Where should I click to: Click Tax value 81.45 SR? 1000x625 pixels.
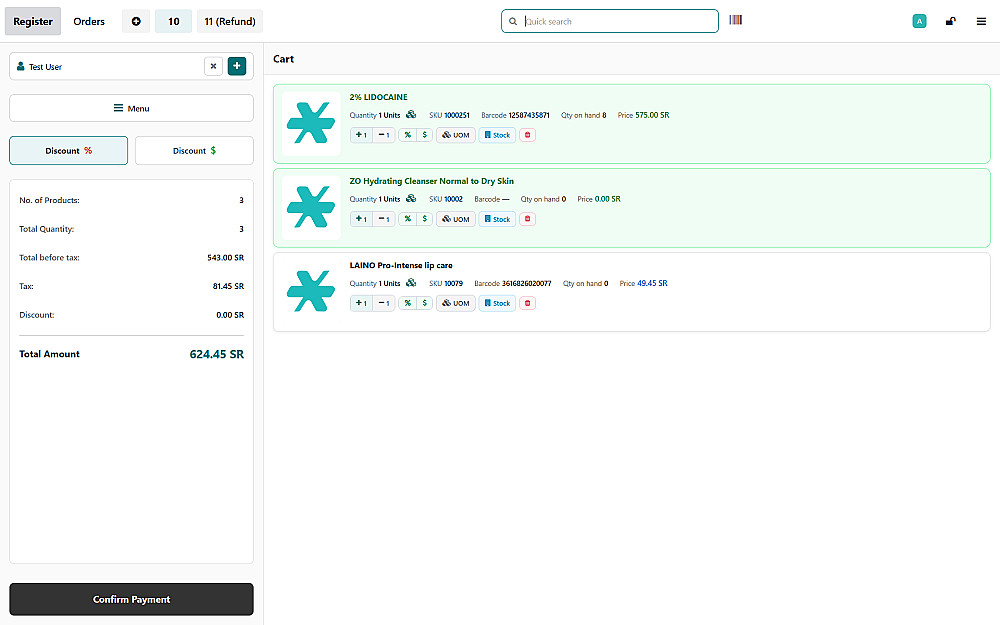pyautogui.click(x=228, y=287)
